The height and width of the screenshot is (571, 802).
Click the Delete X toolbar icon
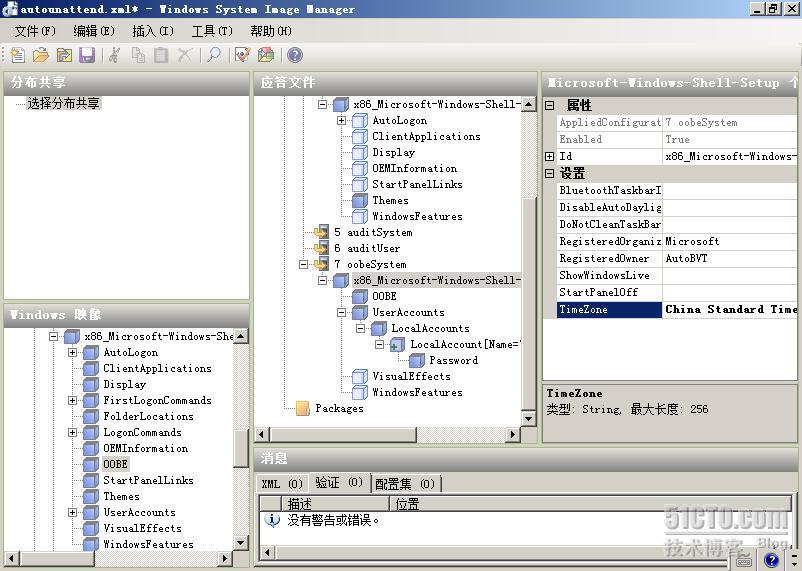[x=184, y=55]
